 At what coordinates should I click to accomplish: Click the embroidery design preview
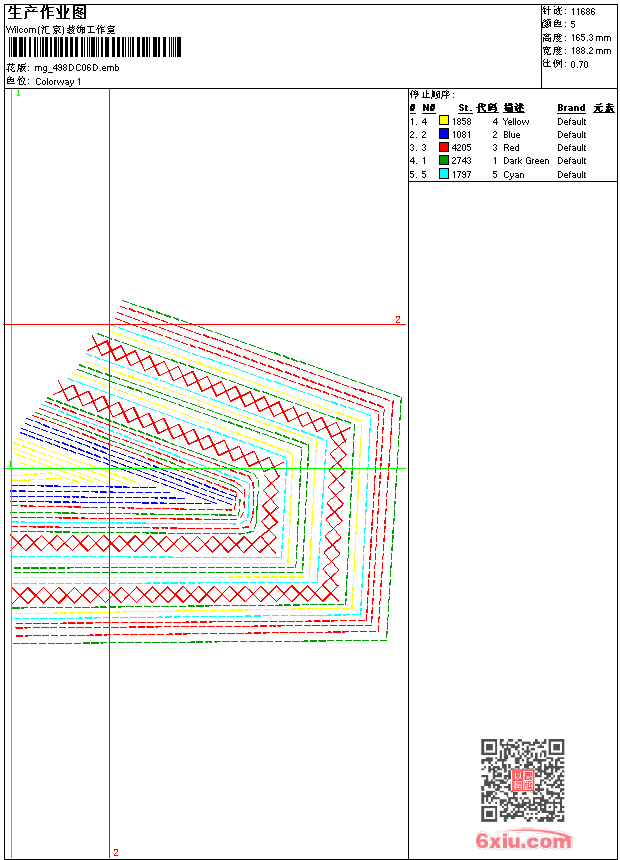(x=206, y=472)
